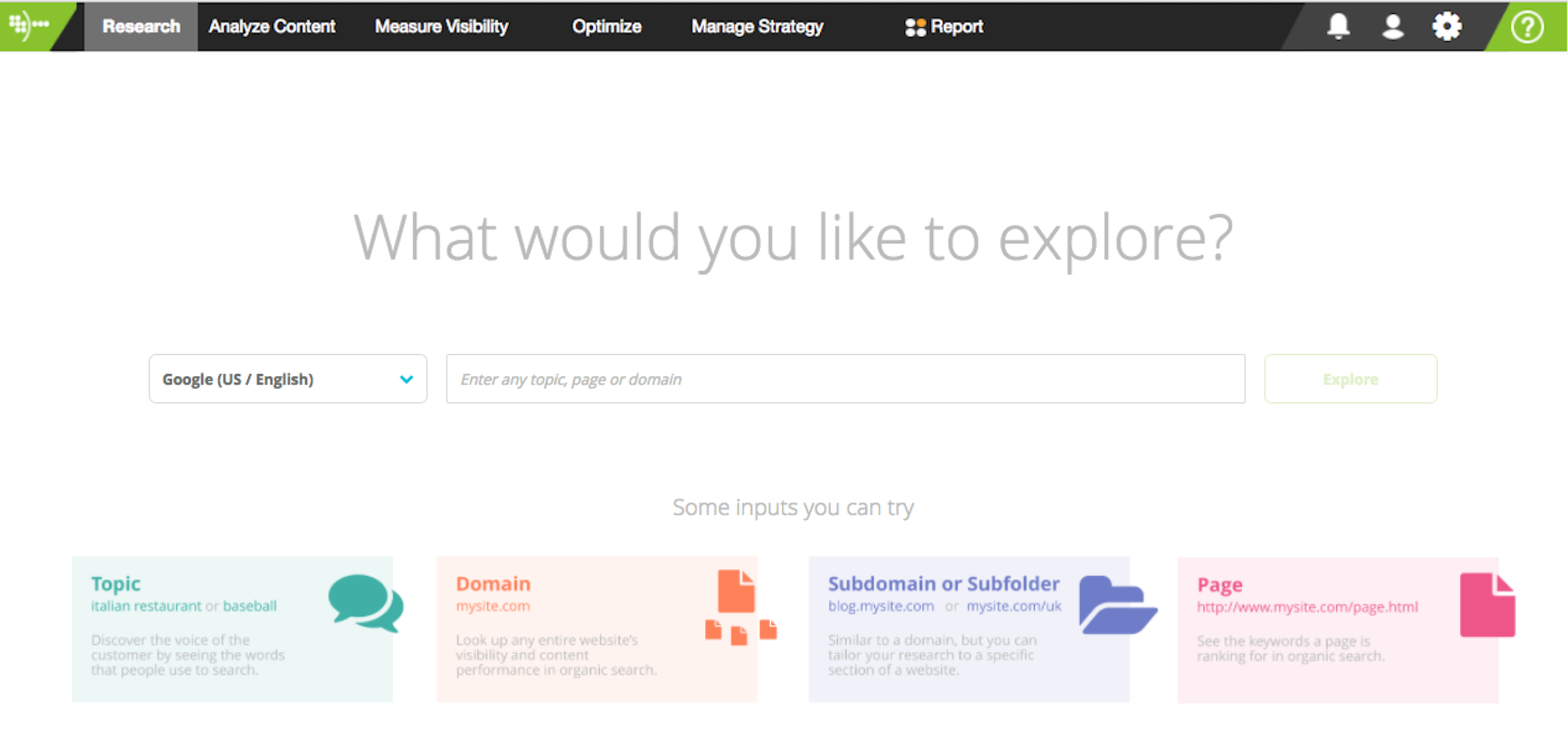Viewport: 1568px width, 747px height.
Task: Click the blue chevron in search engine selector
Action: click(x=406, y=379)
